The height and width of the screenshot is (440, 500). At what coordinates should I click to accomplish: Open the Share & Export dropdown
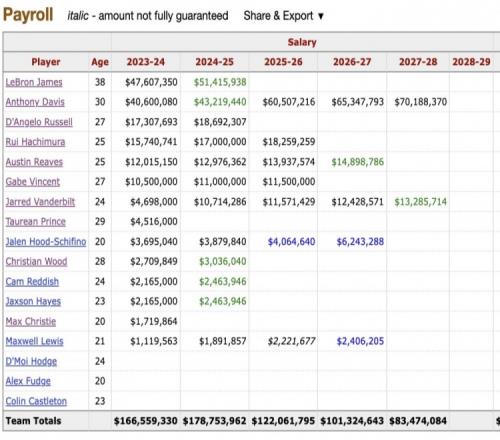pyautogui.click(x=283, y=16)
